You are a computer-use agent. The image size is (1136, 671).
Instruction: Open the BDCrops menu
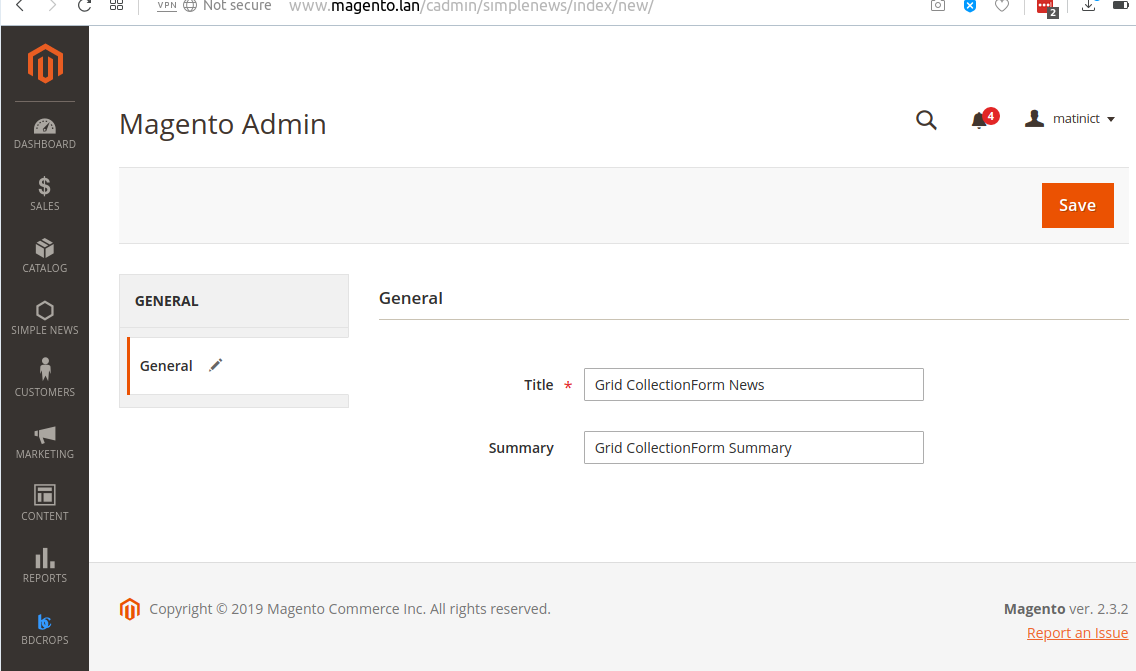tap(45, 628)
